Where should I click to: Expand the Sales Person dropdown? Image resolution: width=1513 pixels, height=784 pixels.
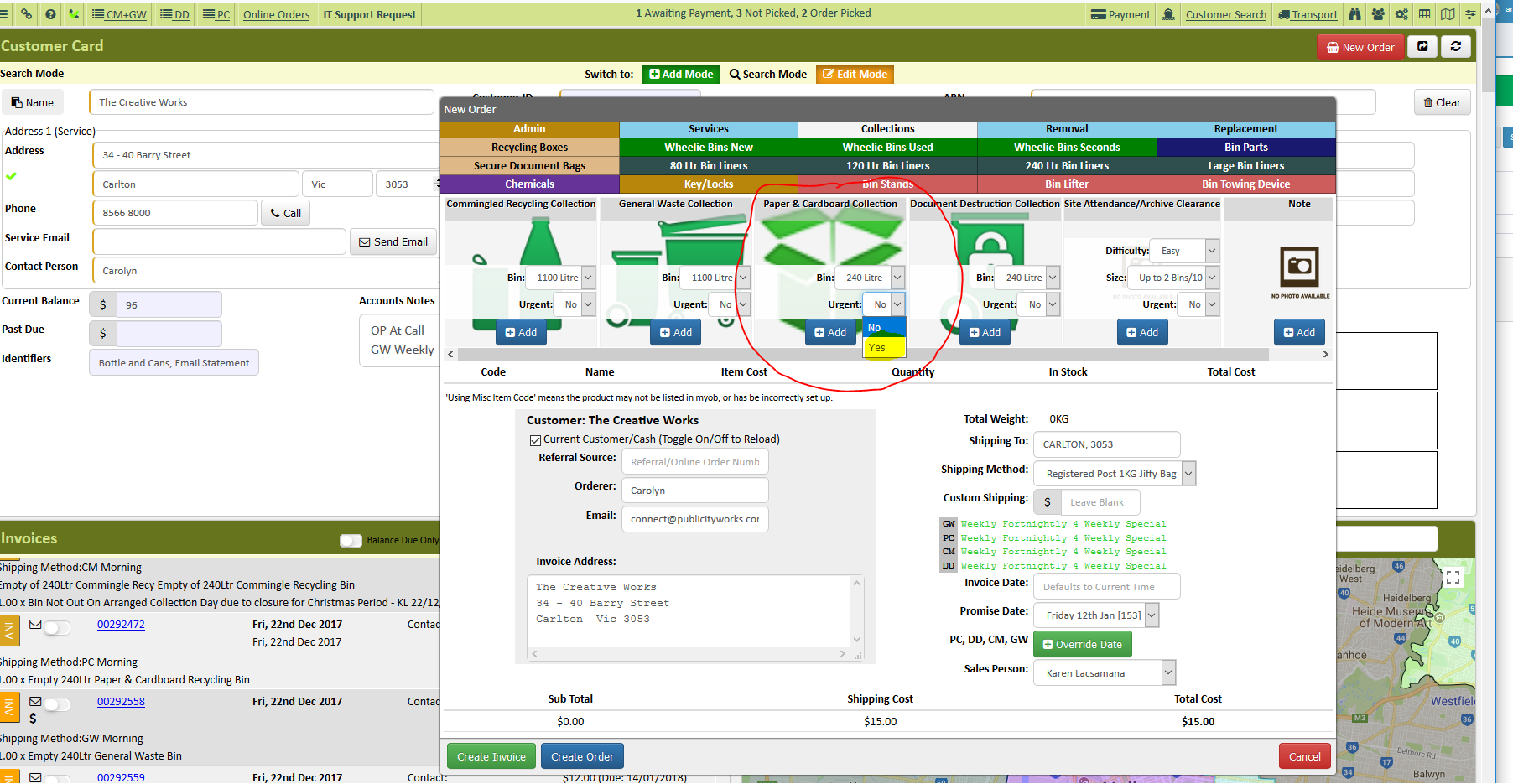[1105, 672]
